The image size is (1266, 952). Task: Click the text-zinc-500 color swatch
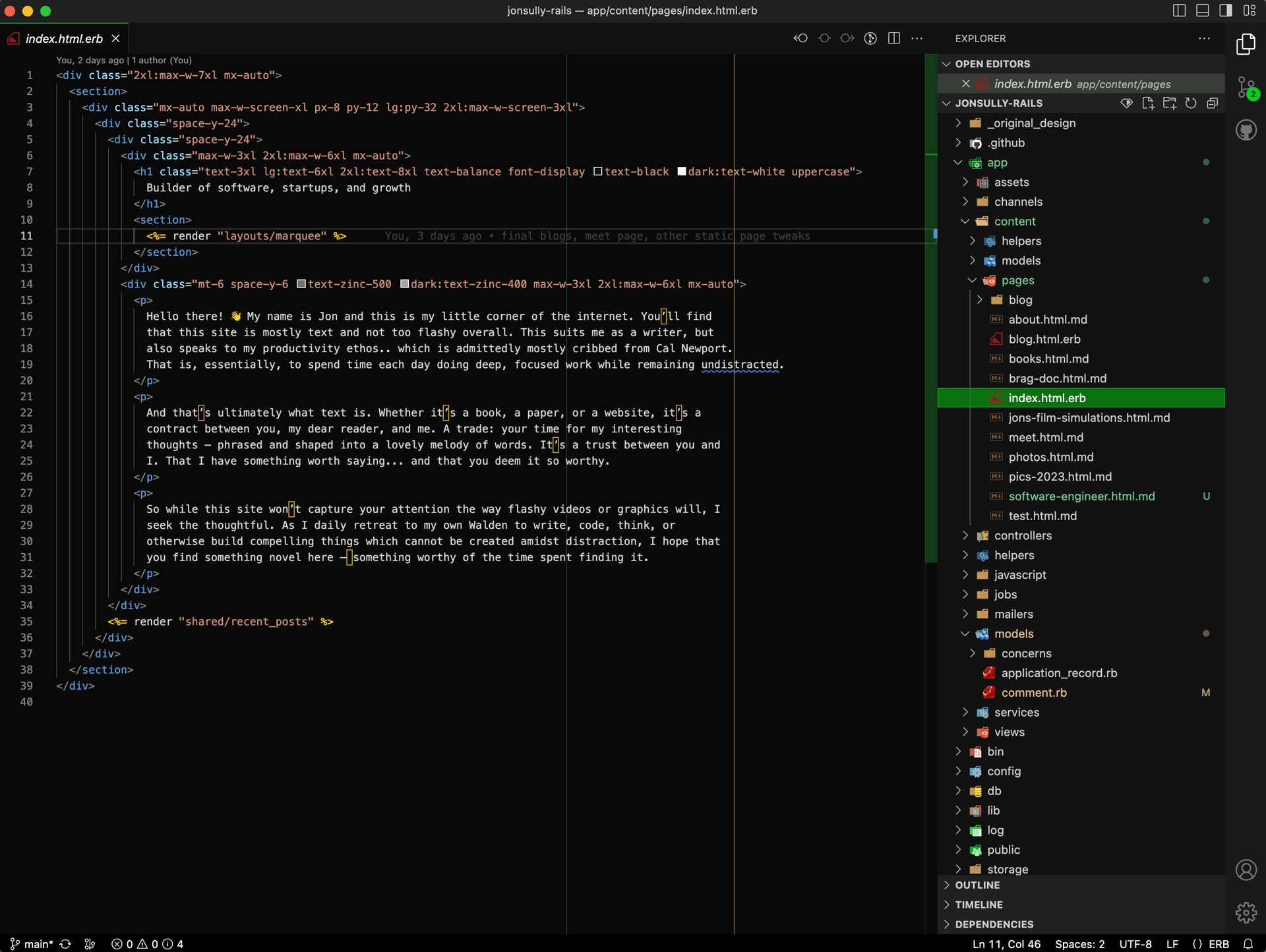tap(301, 284)
